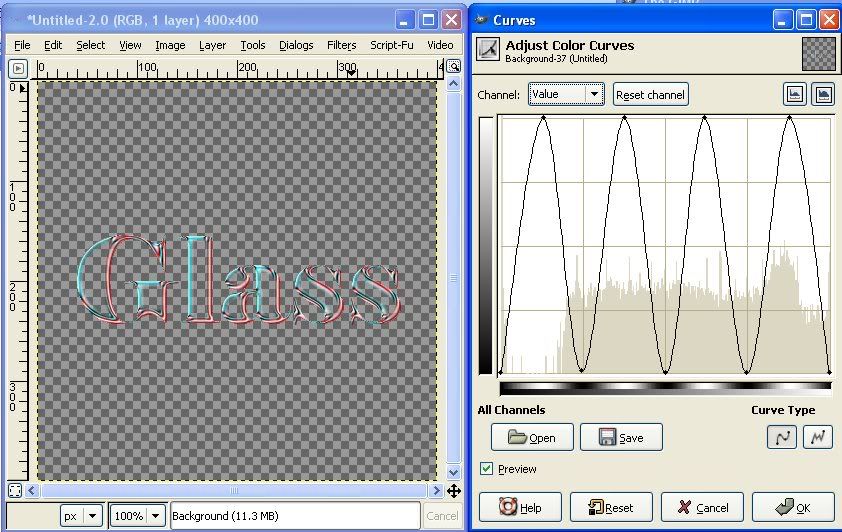
Task: Open the File menu
Action: click(x=22, y=45)
